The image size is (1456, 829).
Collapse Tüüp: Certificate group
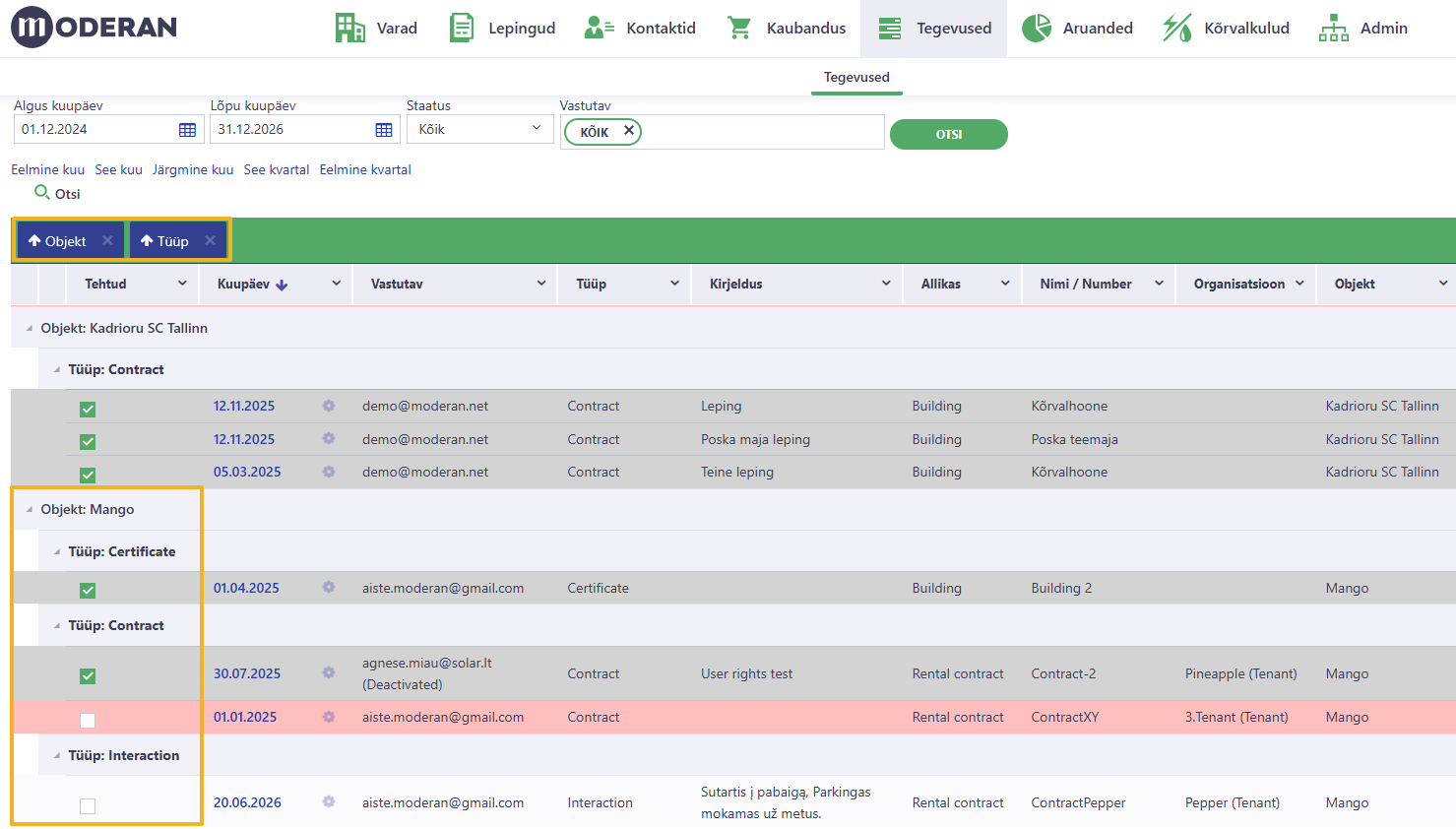click(57, 552)
